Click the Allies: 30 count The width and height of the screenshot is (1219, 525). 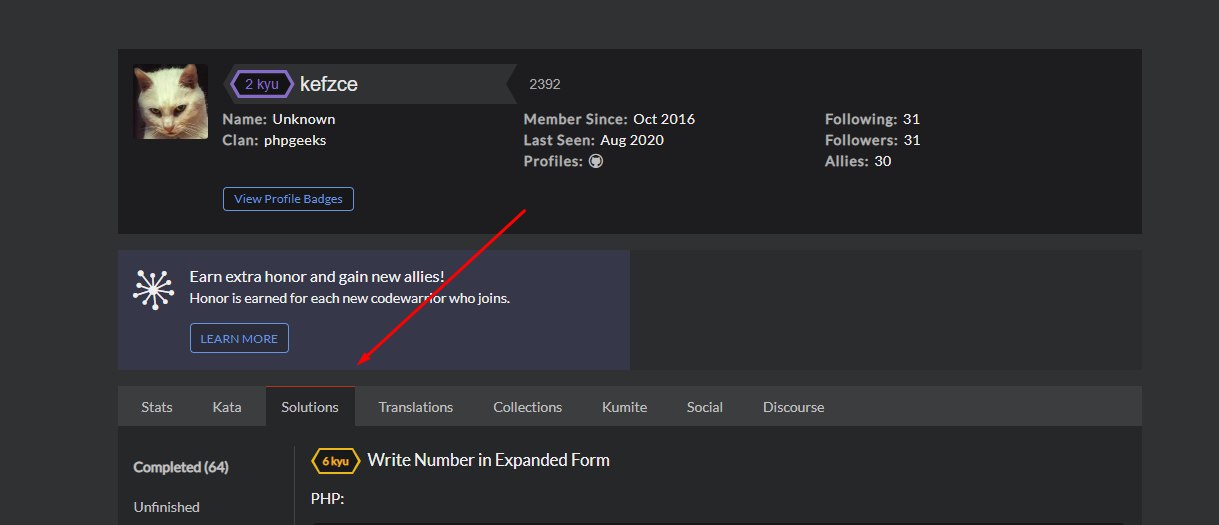coord(858,161)
